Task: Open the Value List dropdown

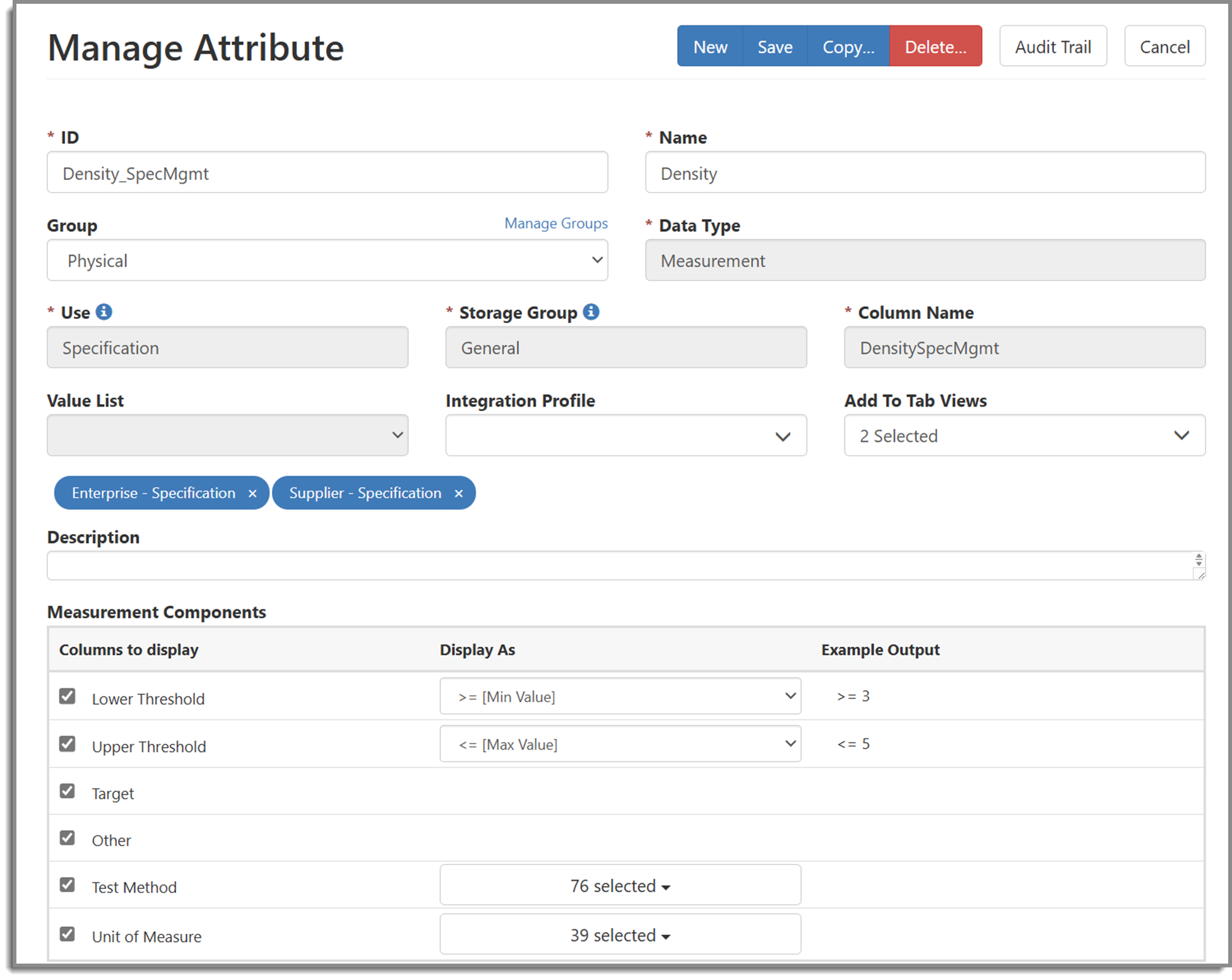Action: point(228,435)
